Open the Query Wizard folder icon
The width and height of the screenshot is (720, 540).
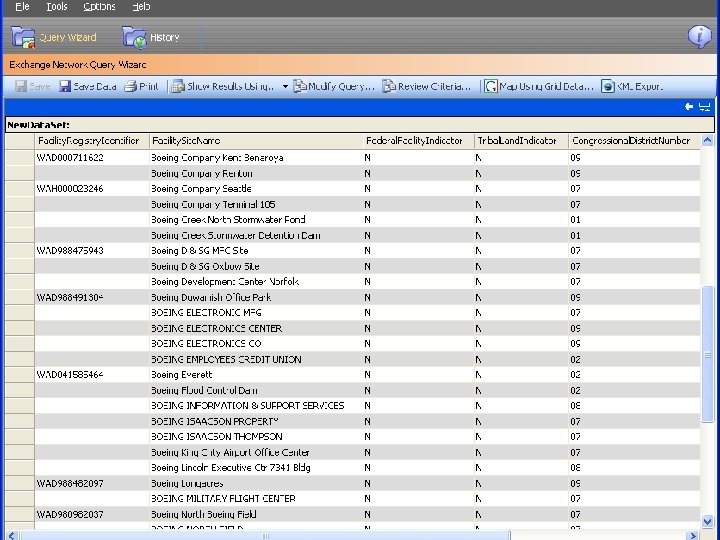click(23, 38)
